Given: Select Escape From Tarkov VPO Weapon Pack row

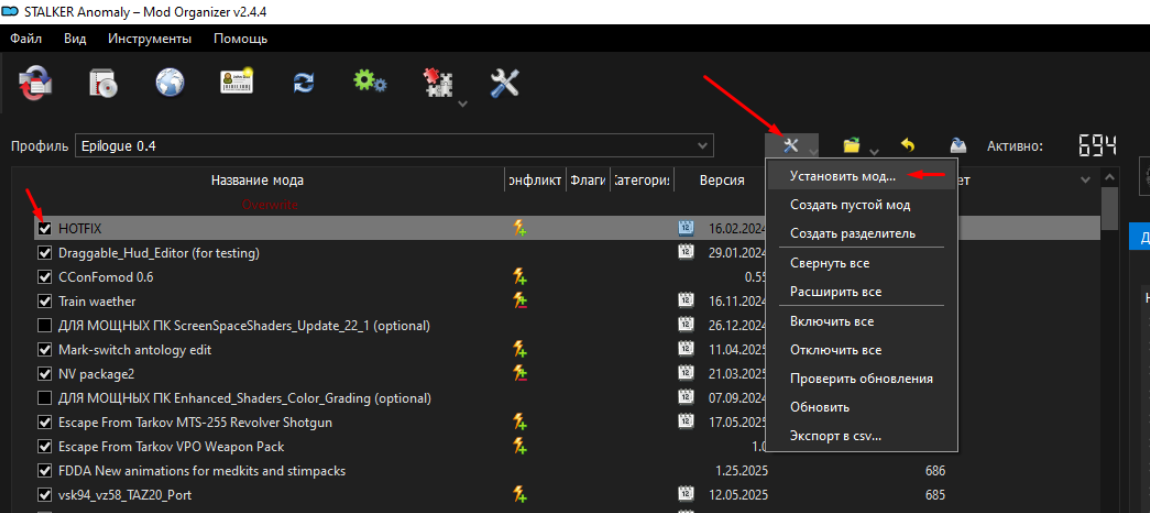Looking at the screenshot, I should [x=171, y=446].
